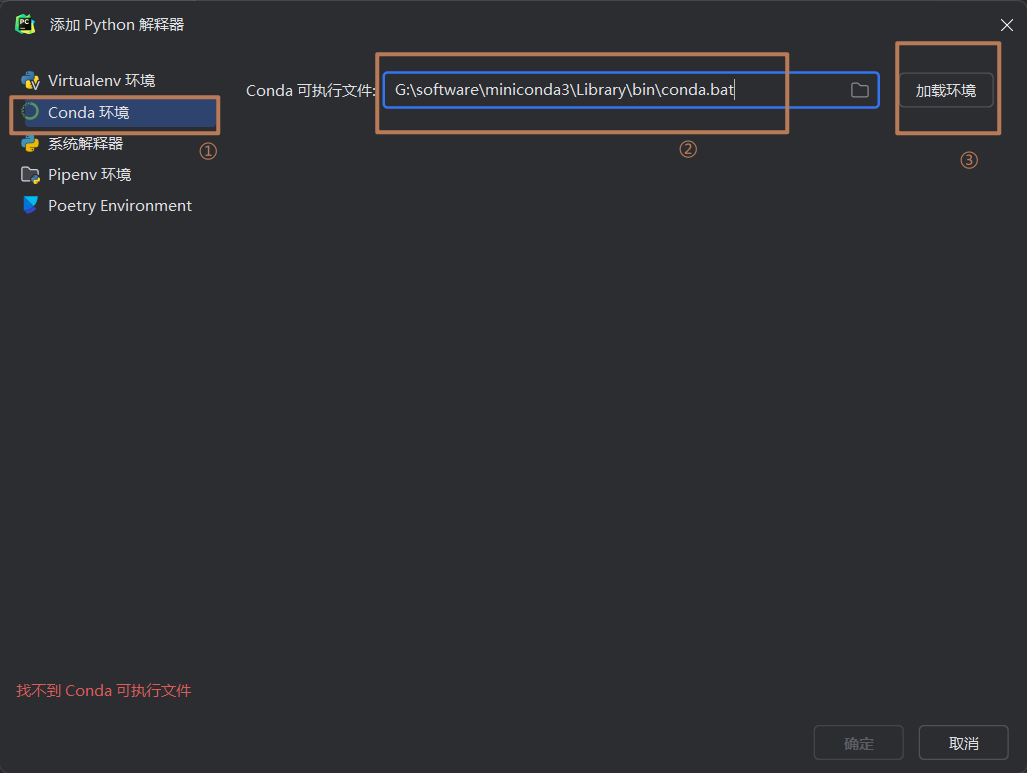The width and height of the screenshot is (1027, 773).
Task: Browse for Conda executable with folder icon
Action: [859, 90]
